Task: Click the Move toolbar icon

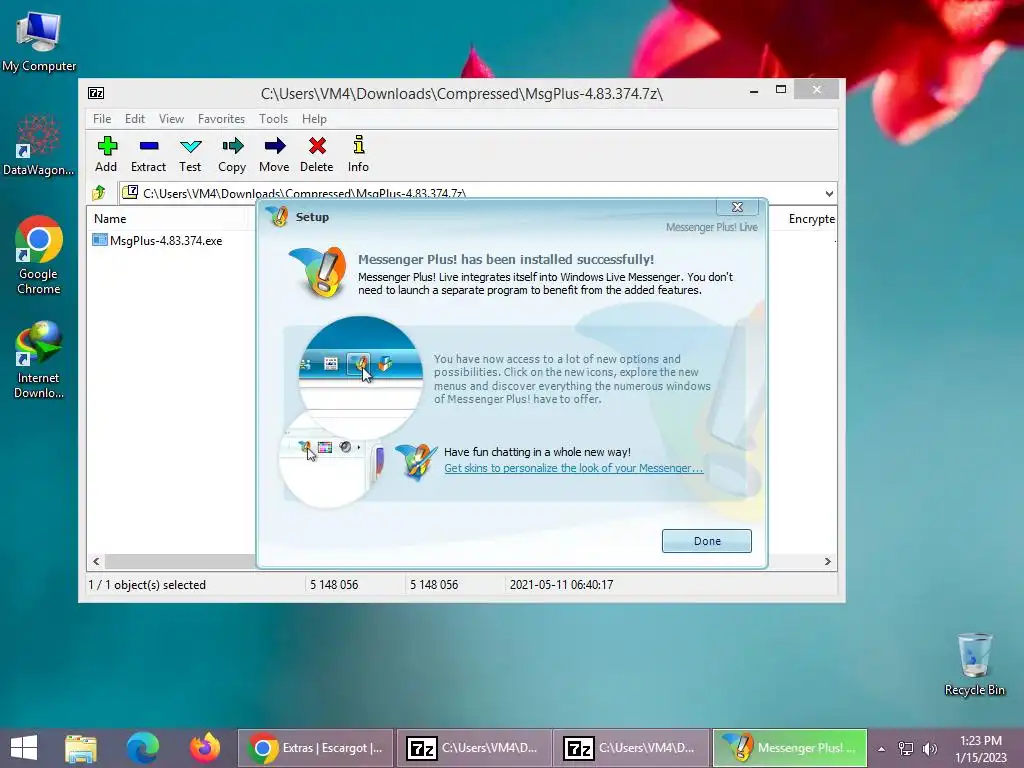Action: point(274,146)
